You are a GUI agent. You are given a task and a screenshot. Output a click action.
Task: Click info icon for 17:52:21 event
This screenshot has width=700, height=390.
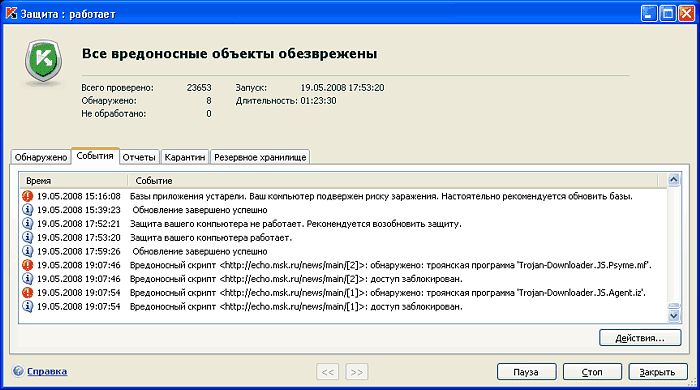pos(28,224)
